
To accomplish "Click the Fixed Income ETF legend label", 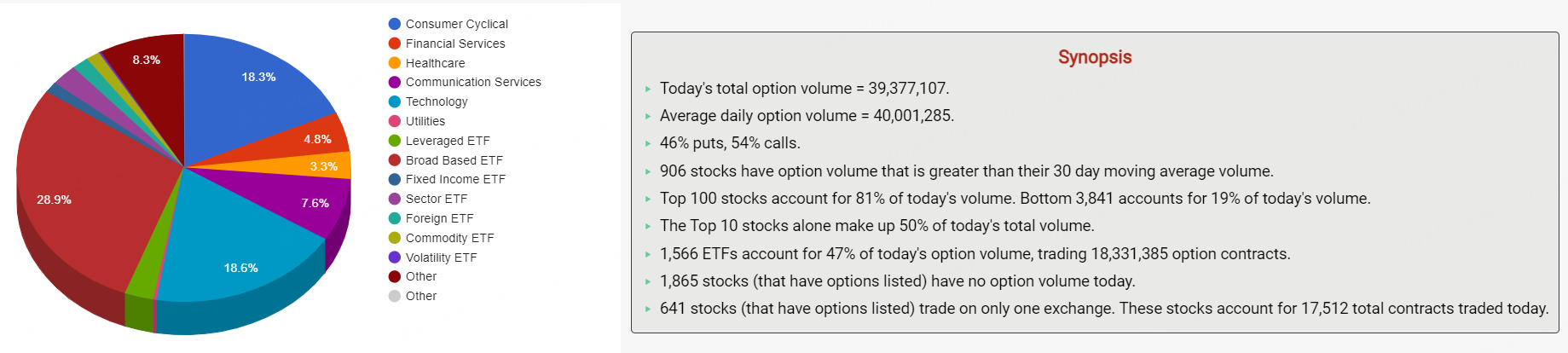I will click(x=455, y=179).
